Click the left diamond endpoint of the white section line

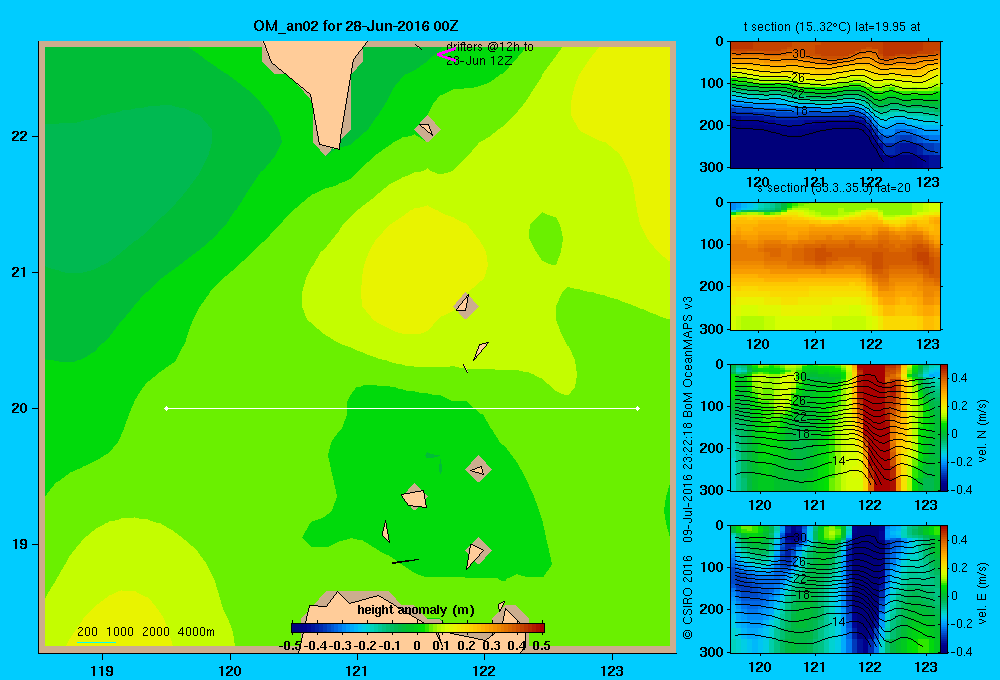pos(166,408)
